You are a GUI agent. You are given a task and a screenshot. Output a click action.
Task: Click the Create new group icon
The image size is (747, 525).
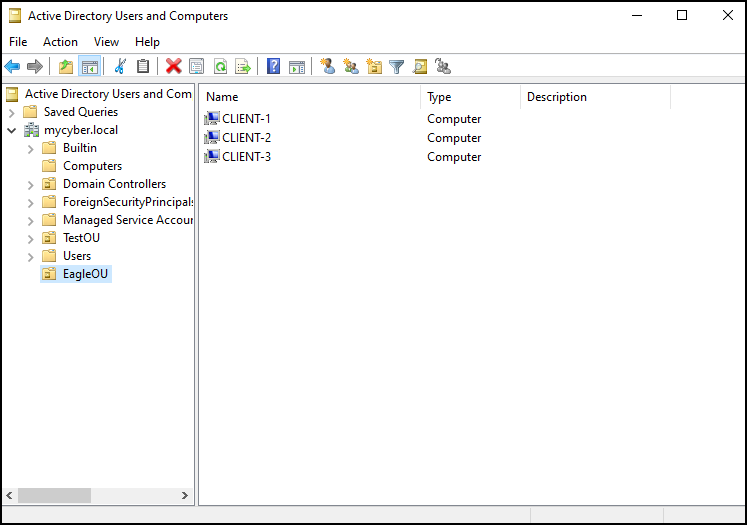tap(351, 66)
